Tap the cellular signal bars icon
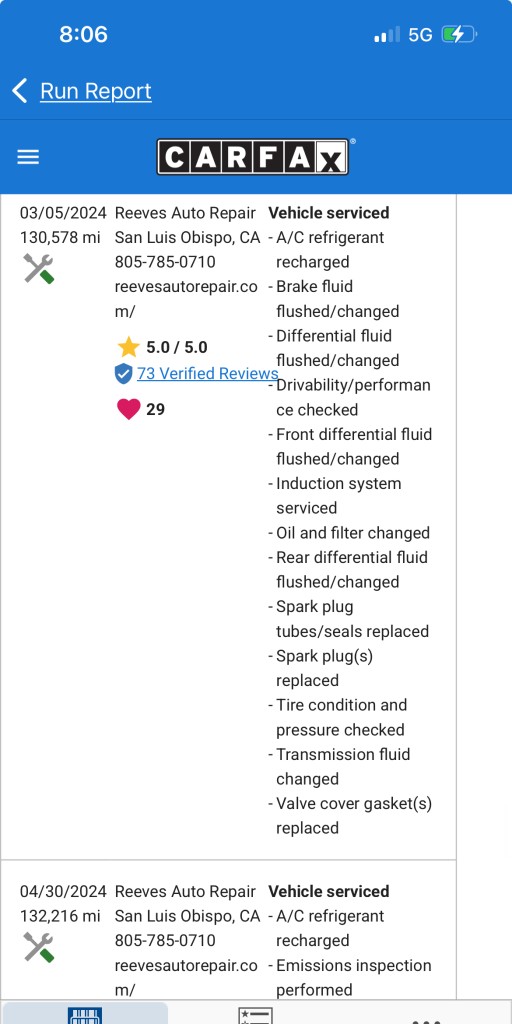 pyautogui.click(x=387, y=35)
